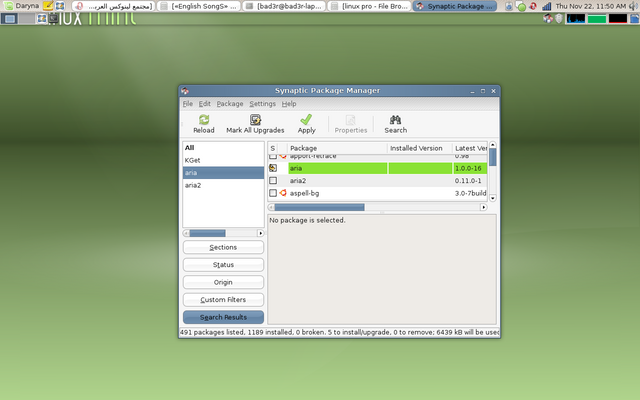Open the Settings menu

click(x=262, y=104)
